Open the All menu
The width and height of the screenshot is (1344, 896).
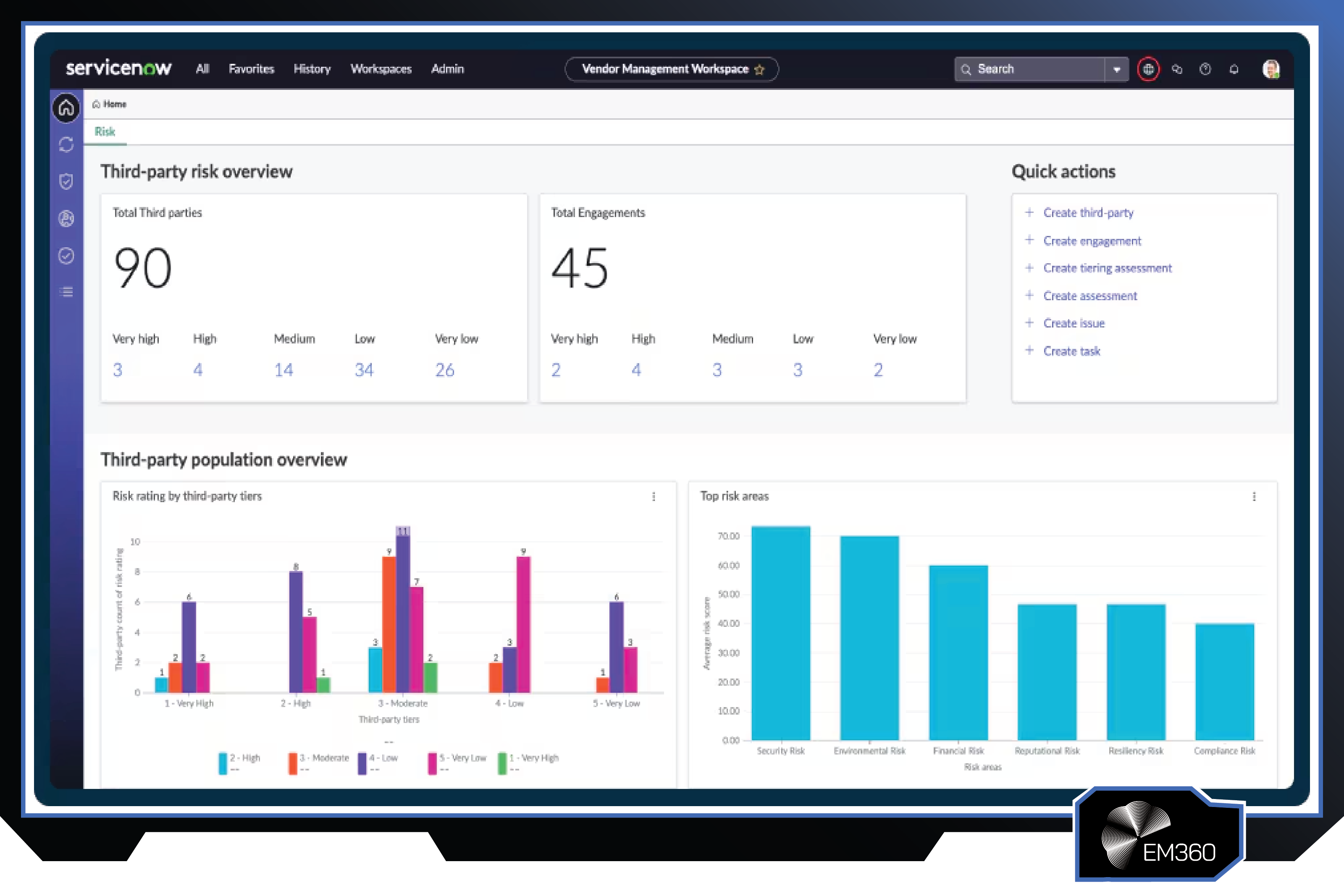coord(202,68)
